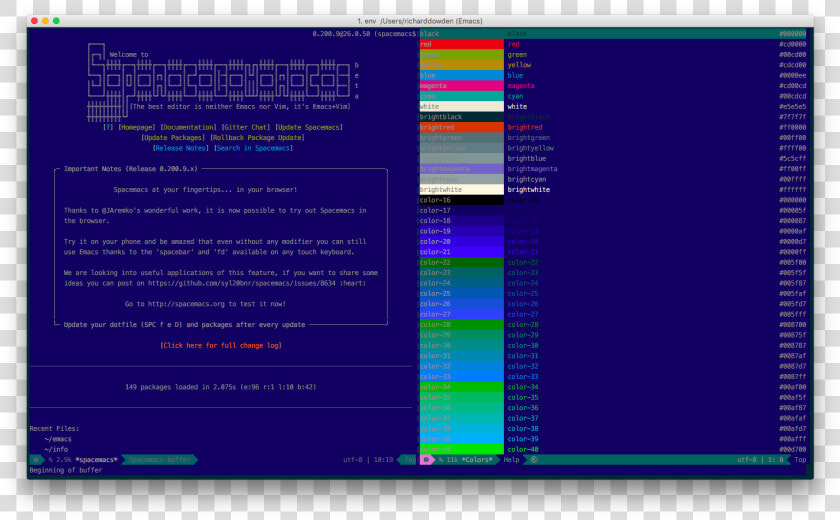Click the hex value #ff0000
Viewport: 840px width, 520px height.
[792, 127]
